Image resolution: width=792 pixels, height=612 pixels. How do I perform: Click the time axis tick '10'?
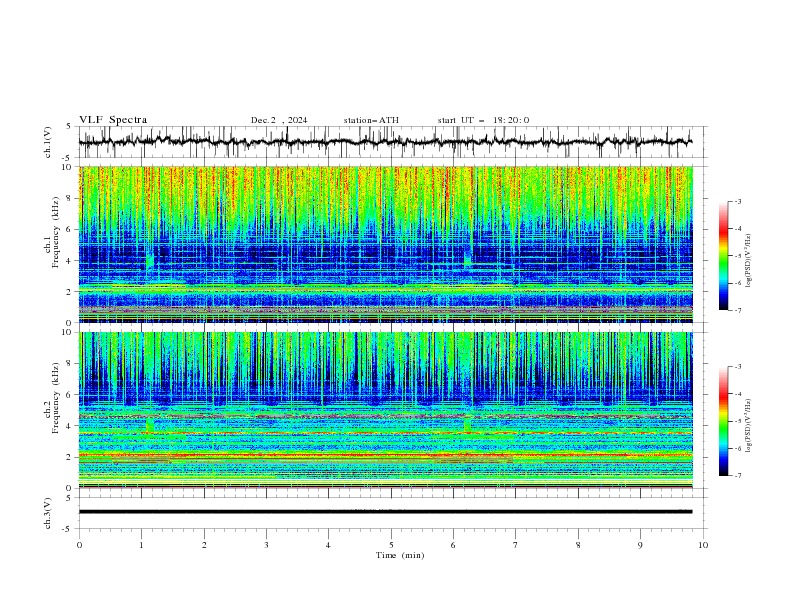703,545
